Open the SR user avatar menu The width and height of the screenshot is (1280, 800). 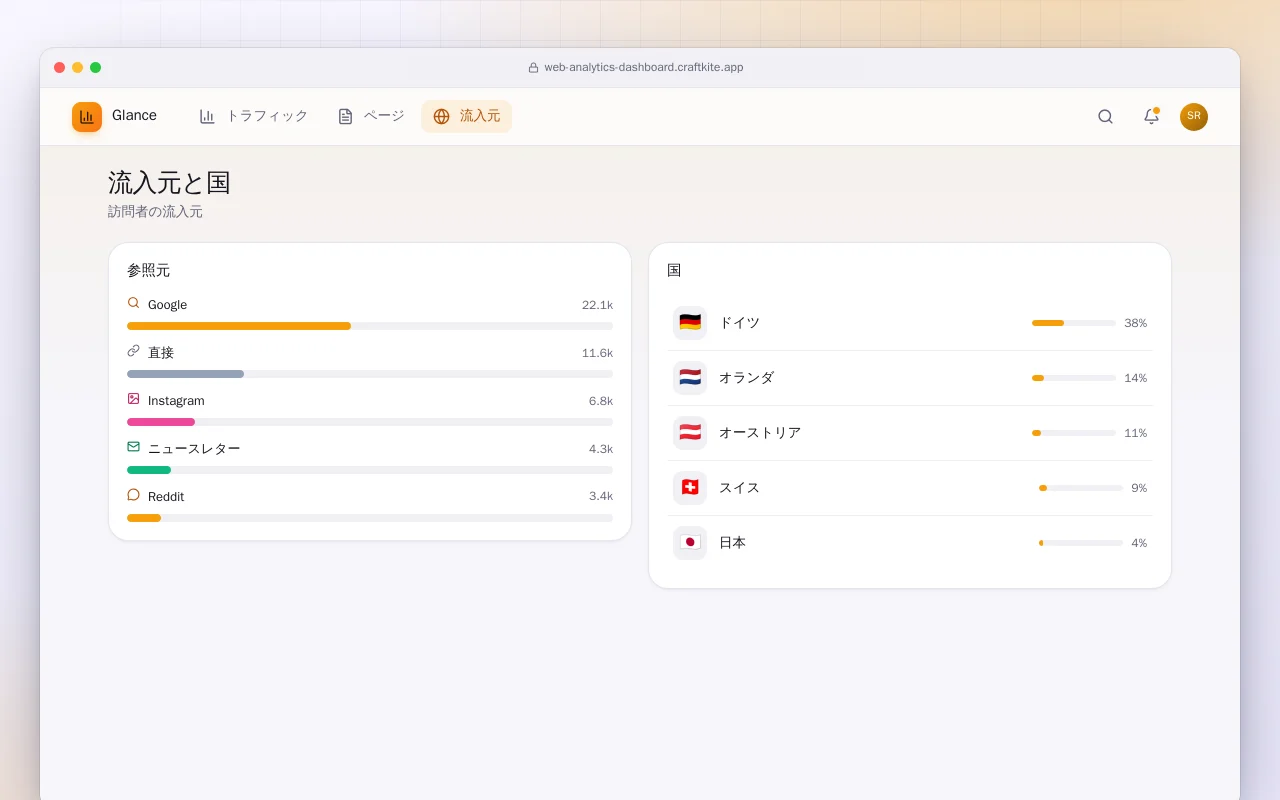point(1194,117)
